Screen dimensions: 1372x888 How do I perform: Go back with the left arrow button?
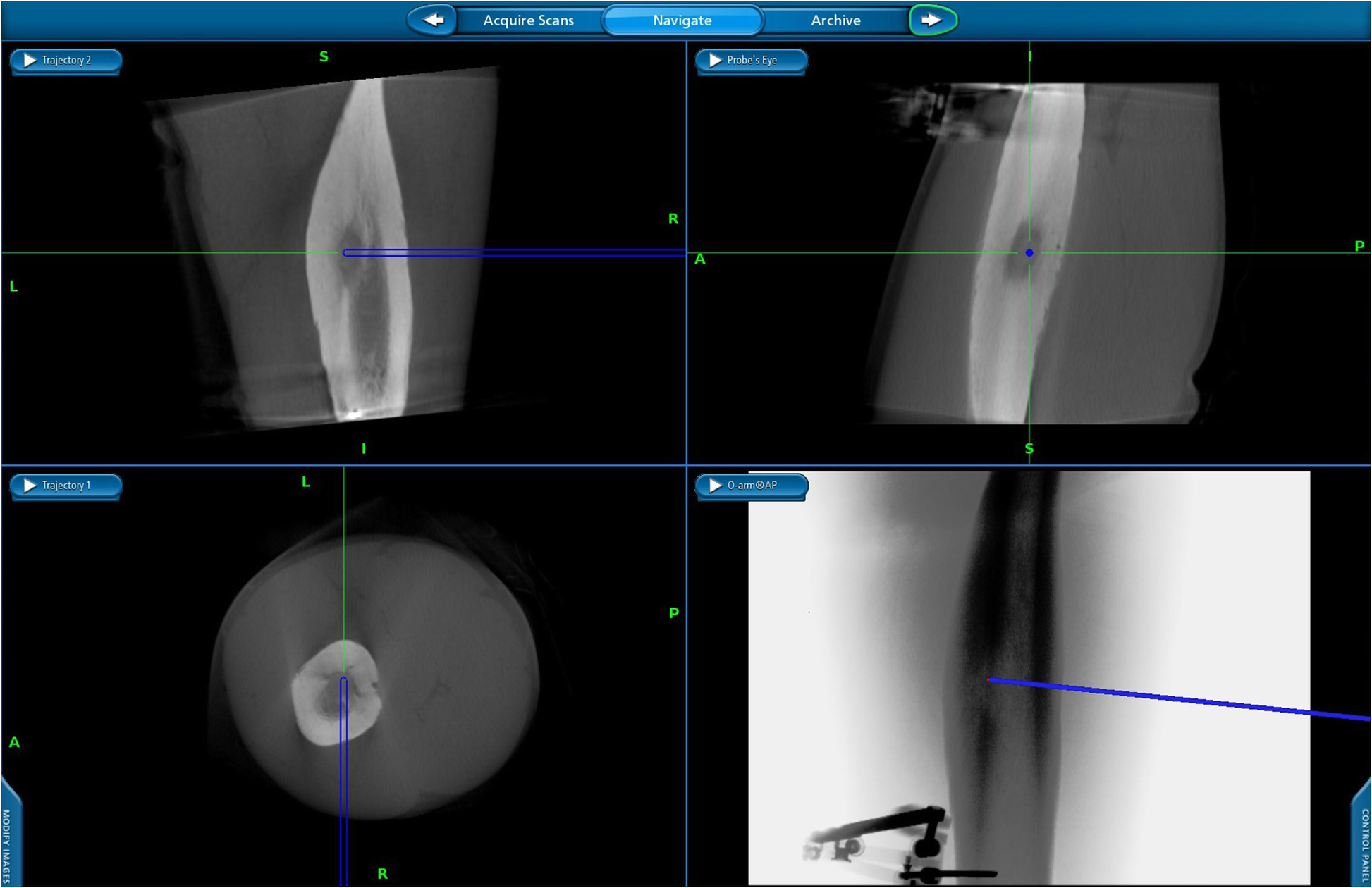coord(433,20)
